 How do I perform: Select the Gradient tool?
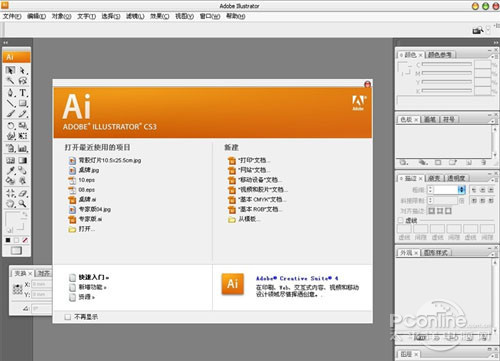(23, 160)
